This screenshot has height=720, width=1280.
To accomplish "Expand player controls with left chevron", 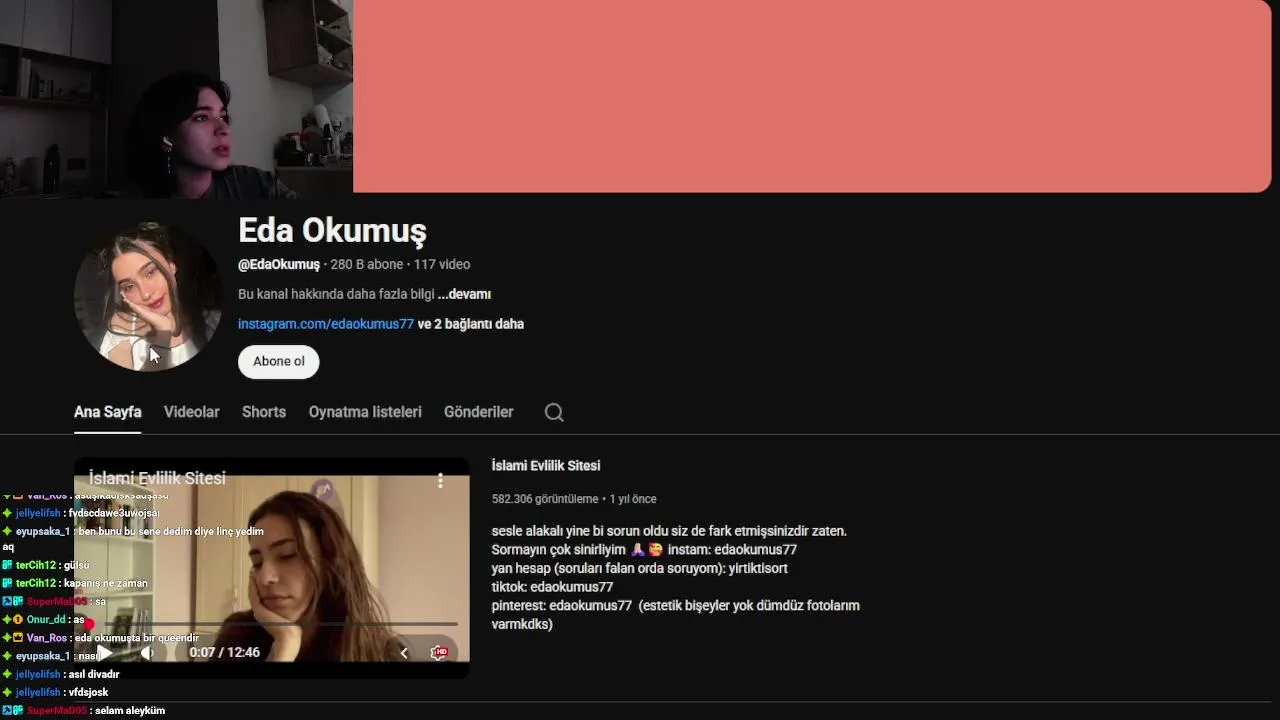I will [x=404, y=652].
